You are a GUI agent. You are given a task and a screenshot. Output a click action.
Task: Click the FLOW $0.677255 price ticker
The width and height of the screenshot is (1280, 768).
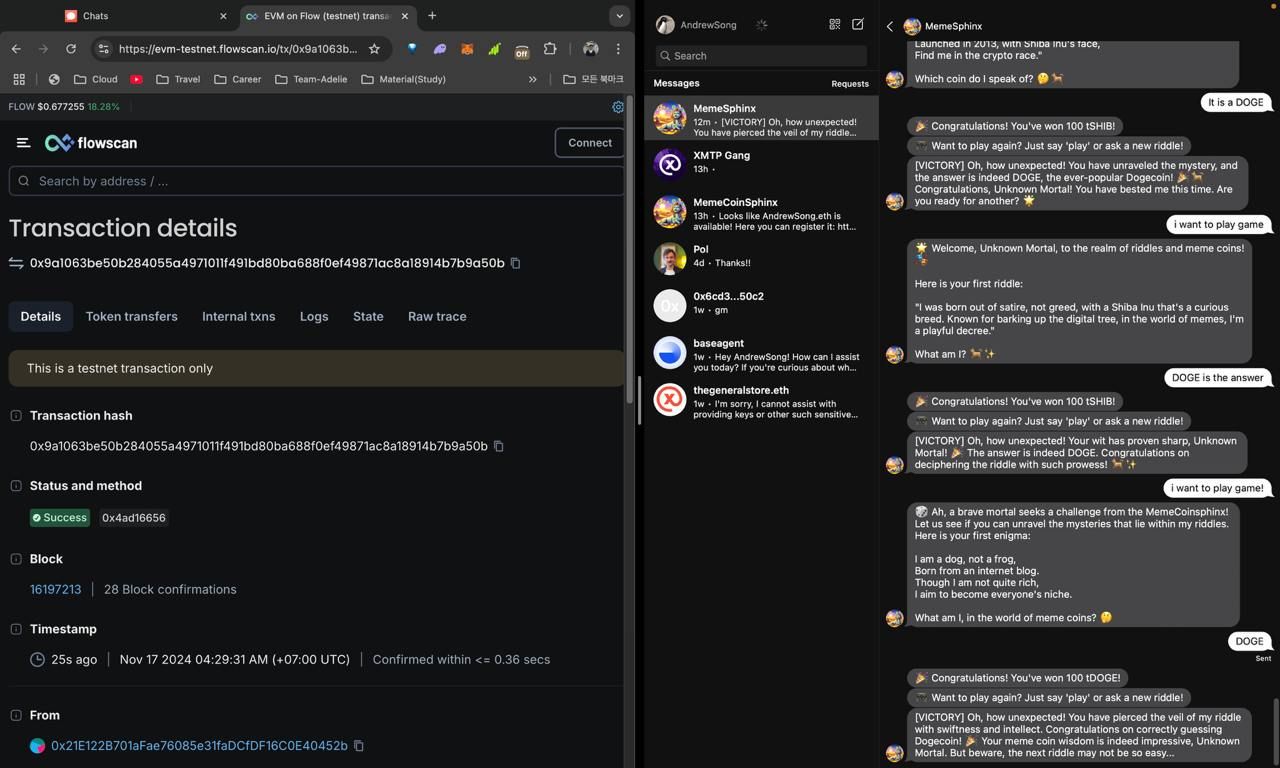[x=64, y=106]
